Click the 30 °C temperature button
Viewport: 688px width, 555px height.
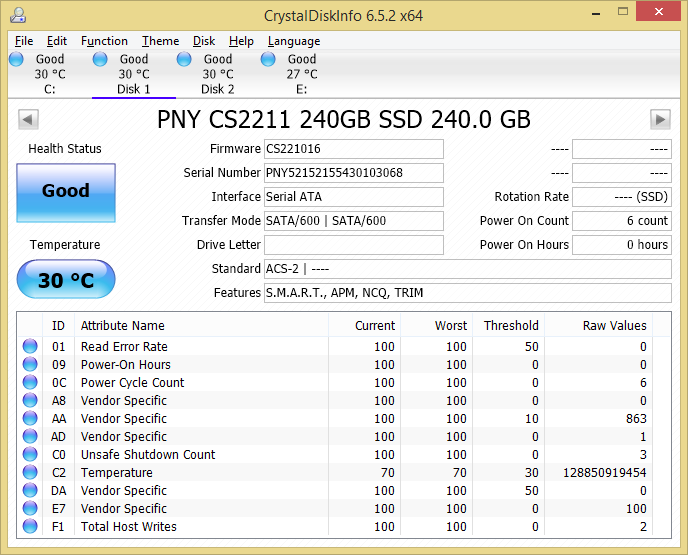[x=66, y=280]
